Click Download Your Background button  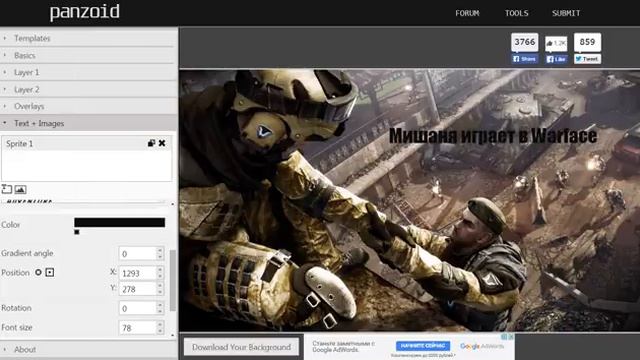click(x=241, y=347)
